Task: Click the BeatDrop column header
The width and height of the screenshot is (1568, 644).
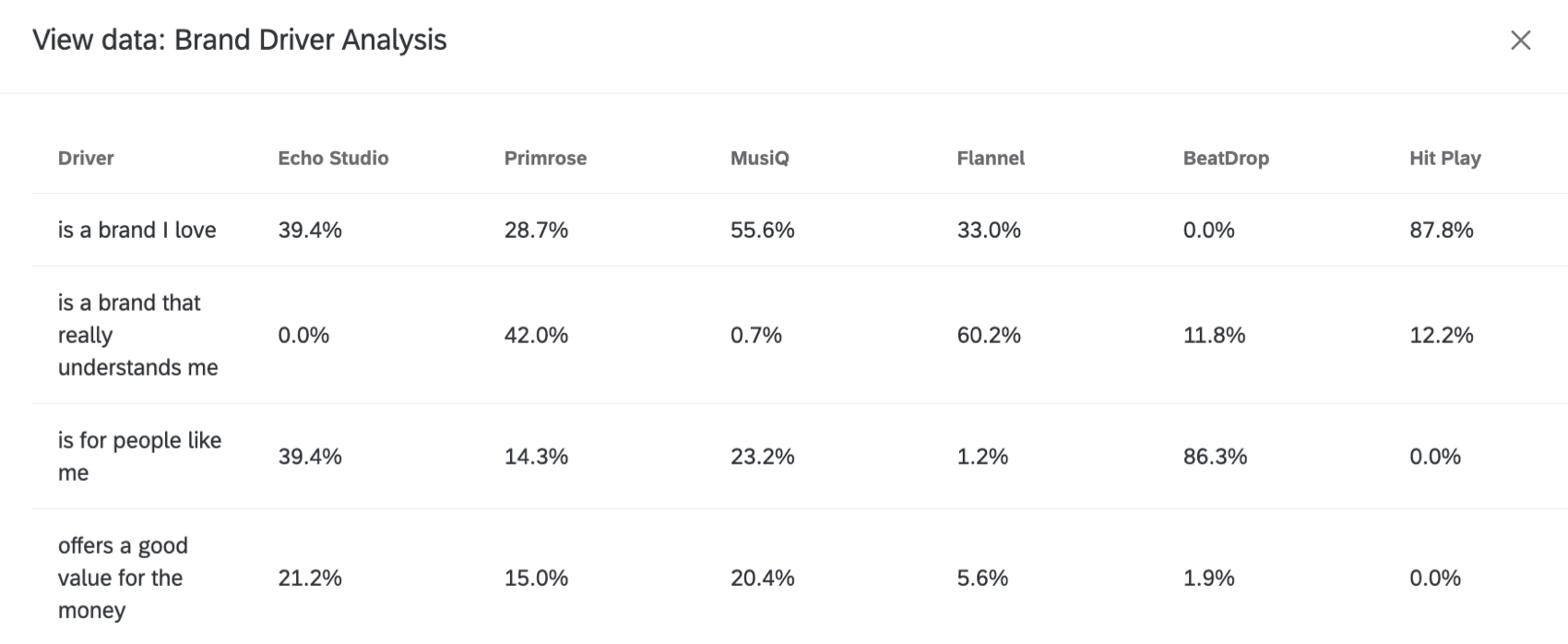Action: tap(1226, 158)
